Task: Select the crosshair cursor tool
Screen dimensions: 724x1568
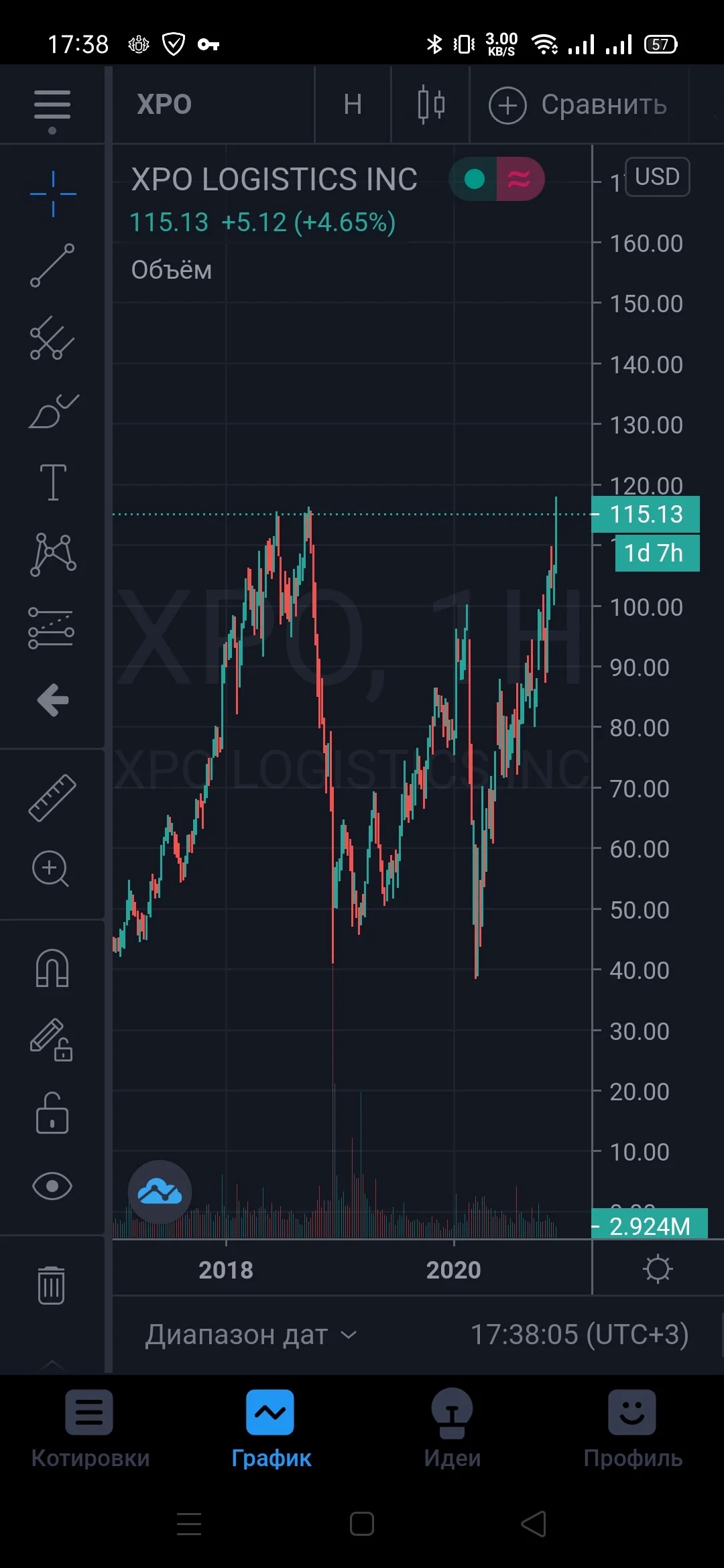Action: coord(53,194)
